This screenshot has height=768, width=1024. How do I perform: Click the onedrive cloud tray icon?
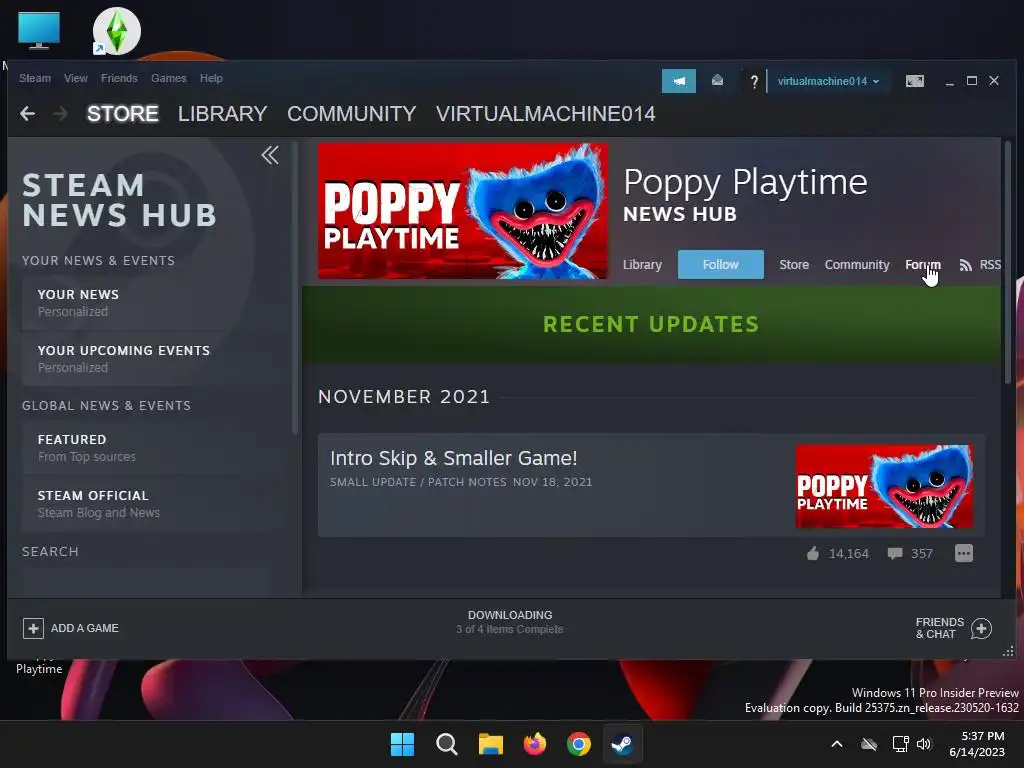[869, 744]
